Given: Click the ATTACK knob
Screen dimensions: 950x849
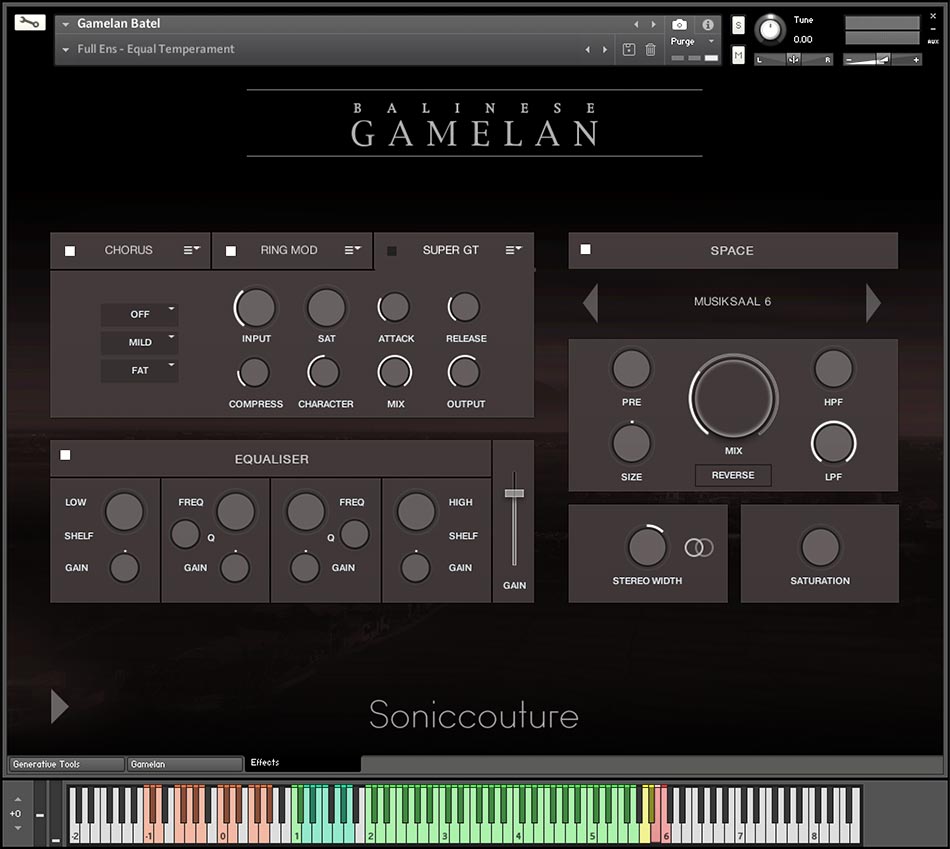Looking at the screenshot, I should [394, 307].
